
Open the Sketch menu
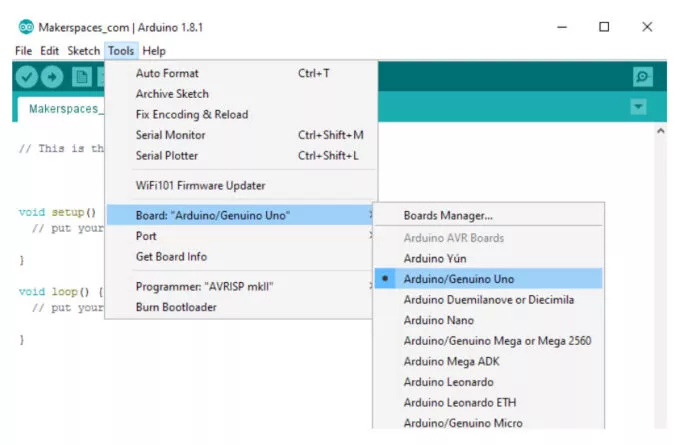pos(84,50)
